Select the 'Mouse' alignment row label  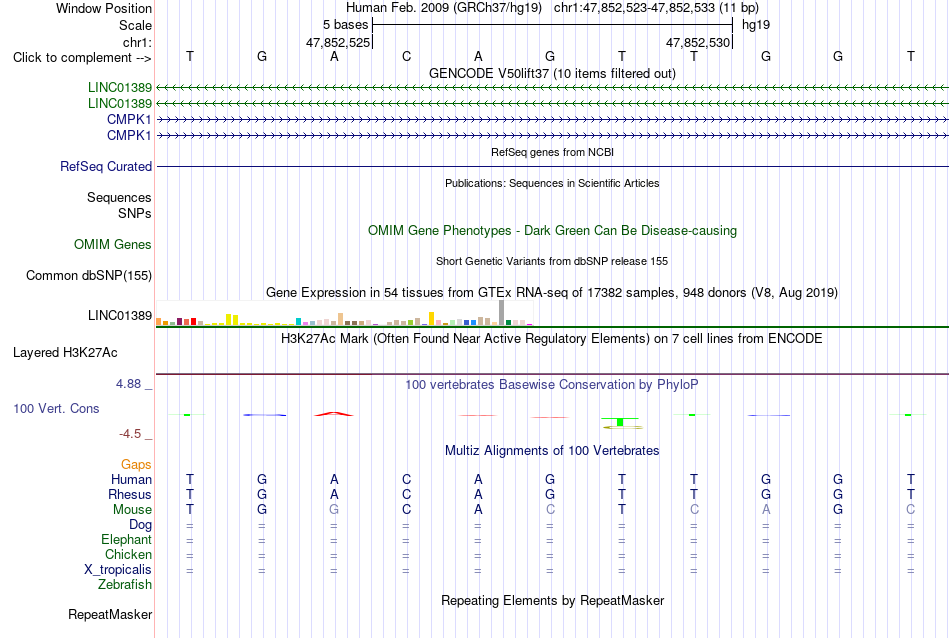click(132, 510)
